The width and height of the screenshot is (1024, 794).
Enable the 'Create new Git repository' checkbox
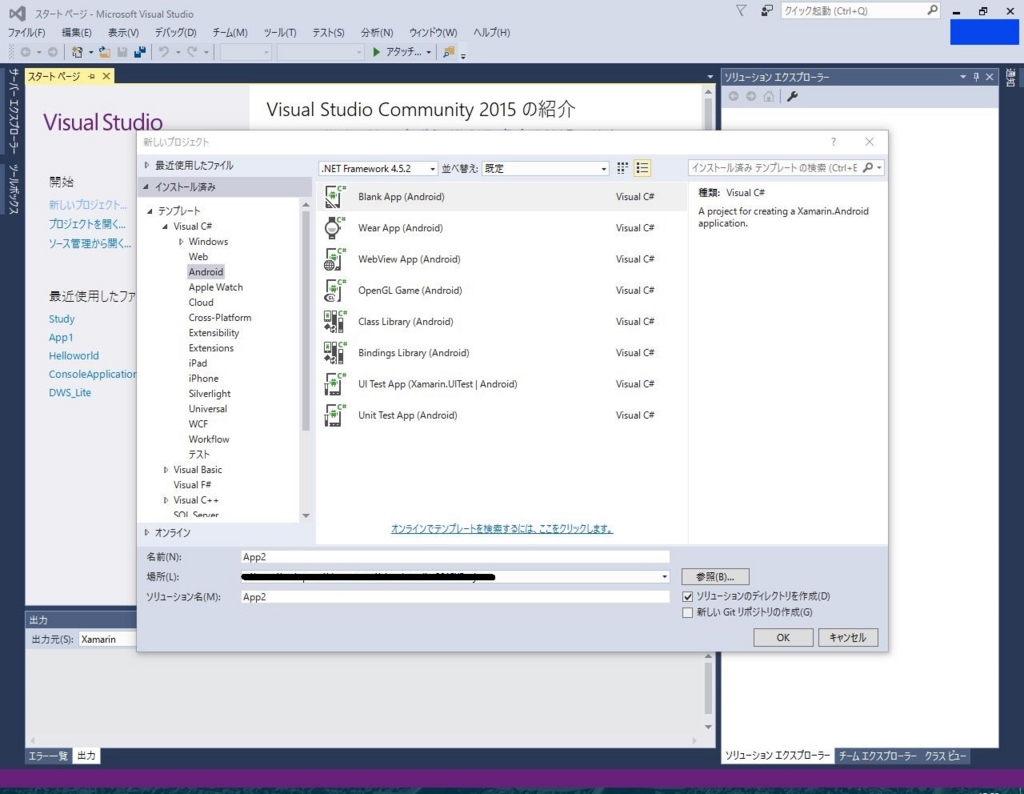tap(687, 612)
